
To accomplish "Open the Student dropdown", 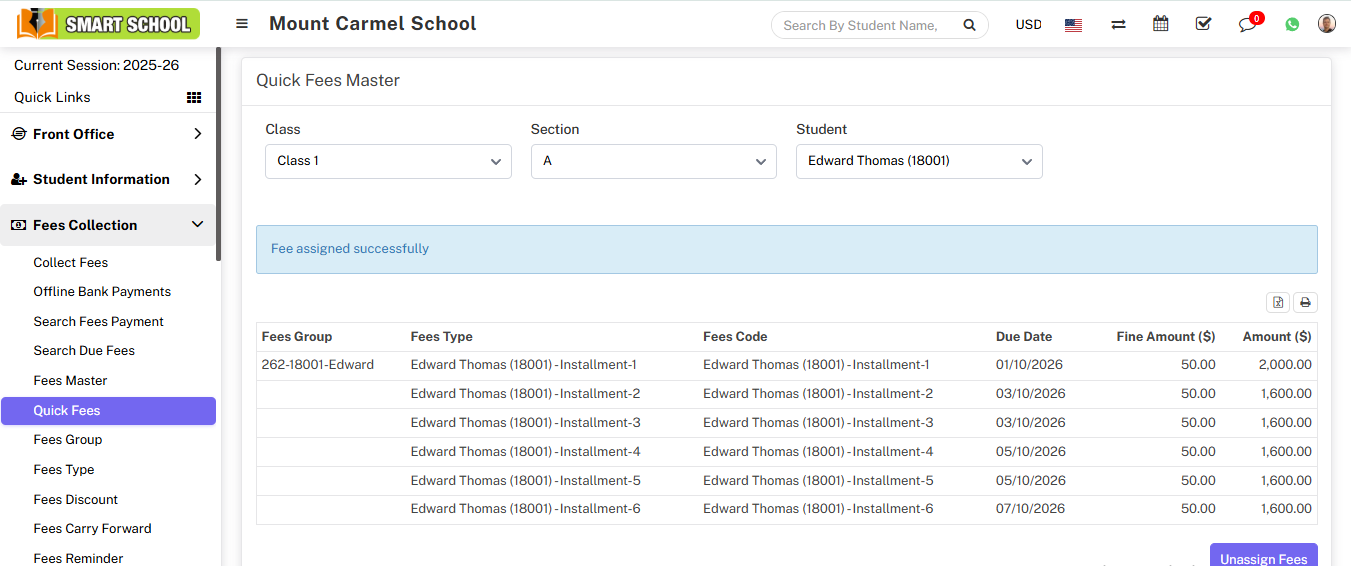I will pos(919,161).
